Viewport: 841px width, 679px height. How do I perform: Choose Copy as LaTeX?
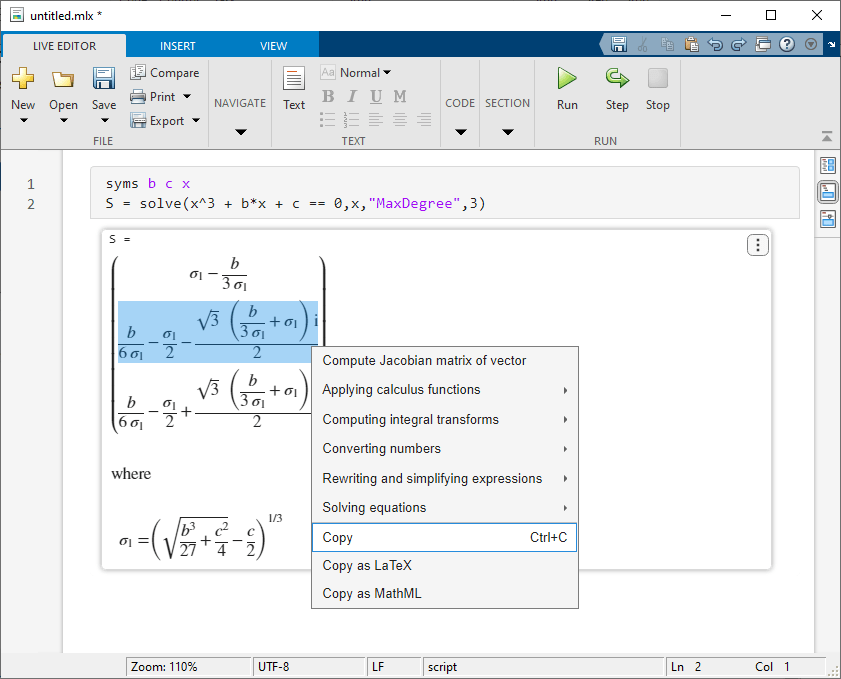(x=445, y=566)
